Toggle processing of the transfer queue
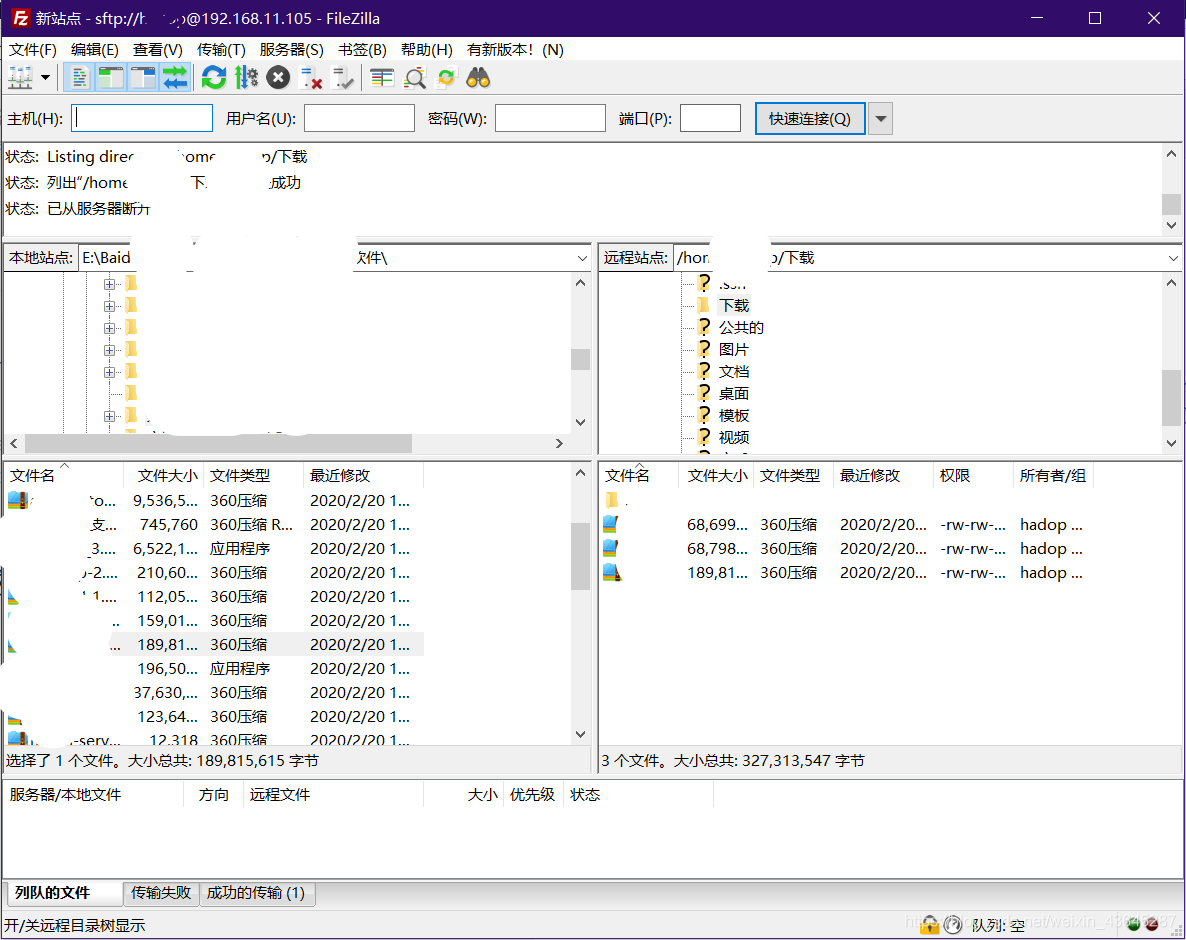The height and width of the screenshot is (940, 1186). pyautogui.click(x=246, y=77)
